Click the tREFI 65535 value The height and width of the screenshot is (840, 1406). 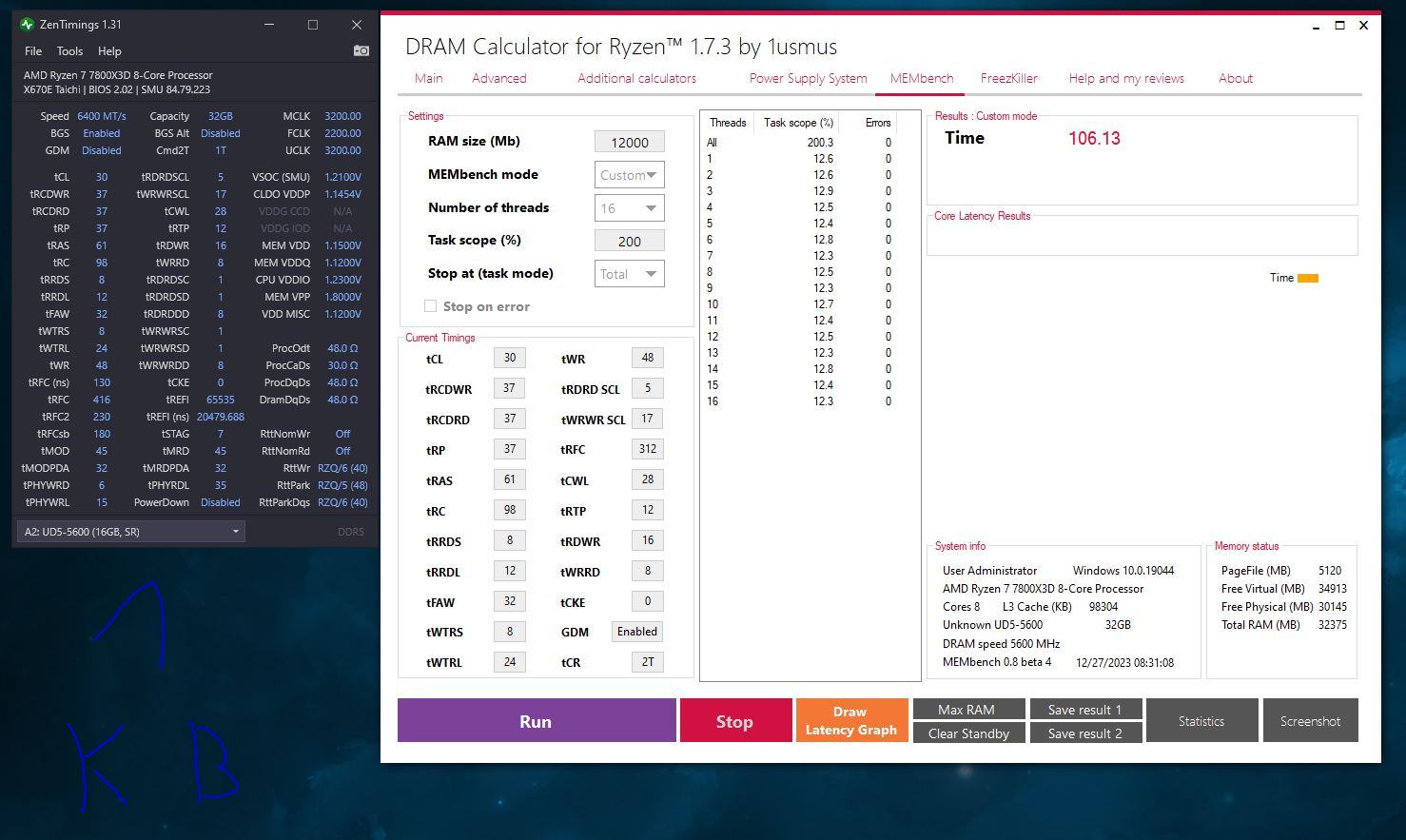point(221,400)
